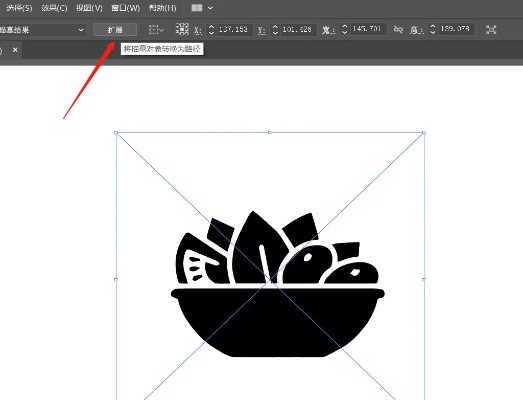Click the transform panel icon at right

491,30
